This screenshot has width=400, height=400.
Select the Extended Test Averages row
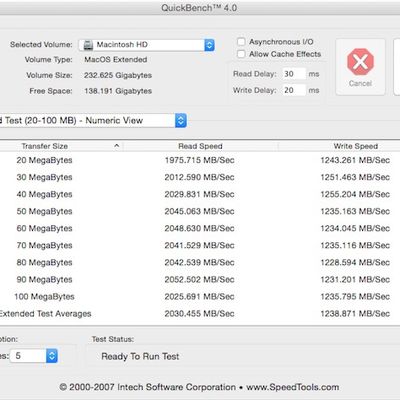click(200, 314)
